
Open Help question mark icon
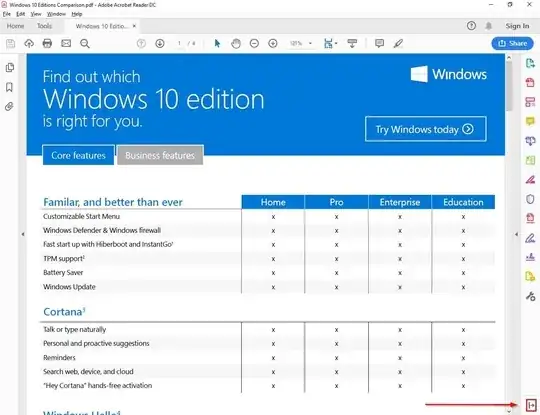(471, 26)
